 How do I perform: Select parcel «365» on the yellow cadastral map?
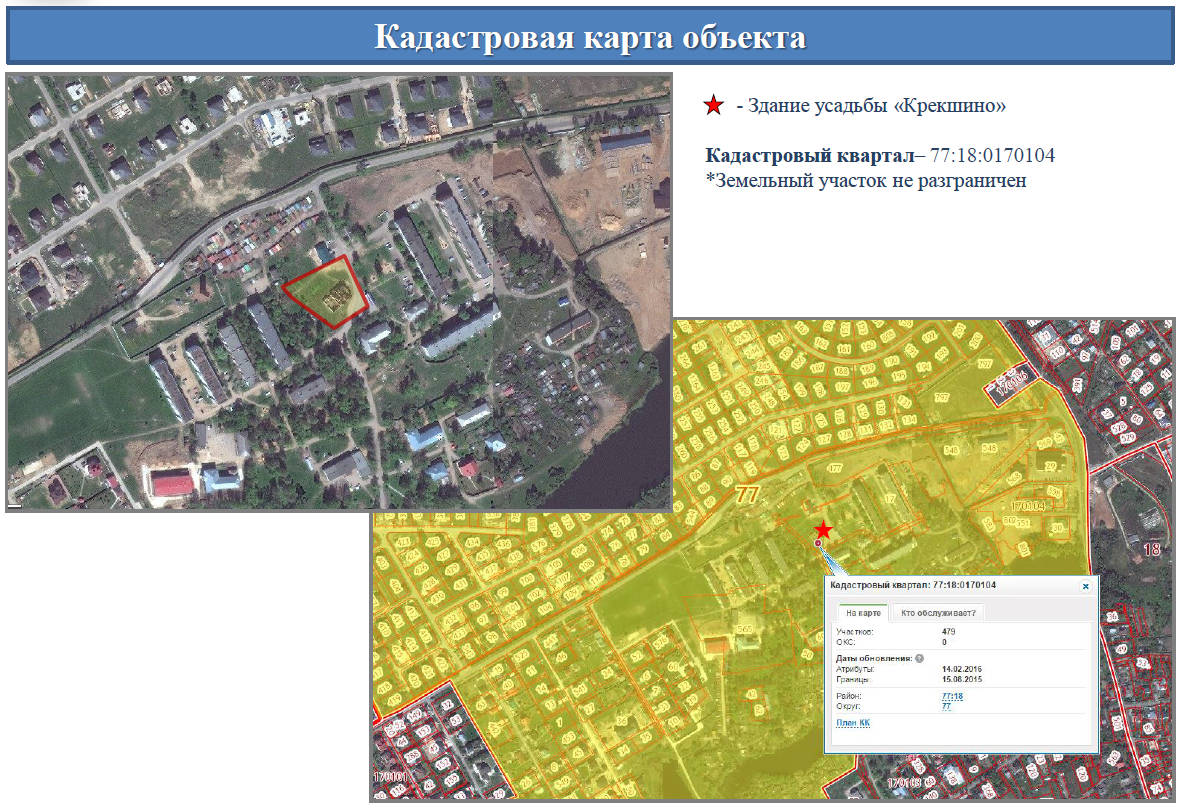pos(745,627)
